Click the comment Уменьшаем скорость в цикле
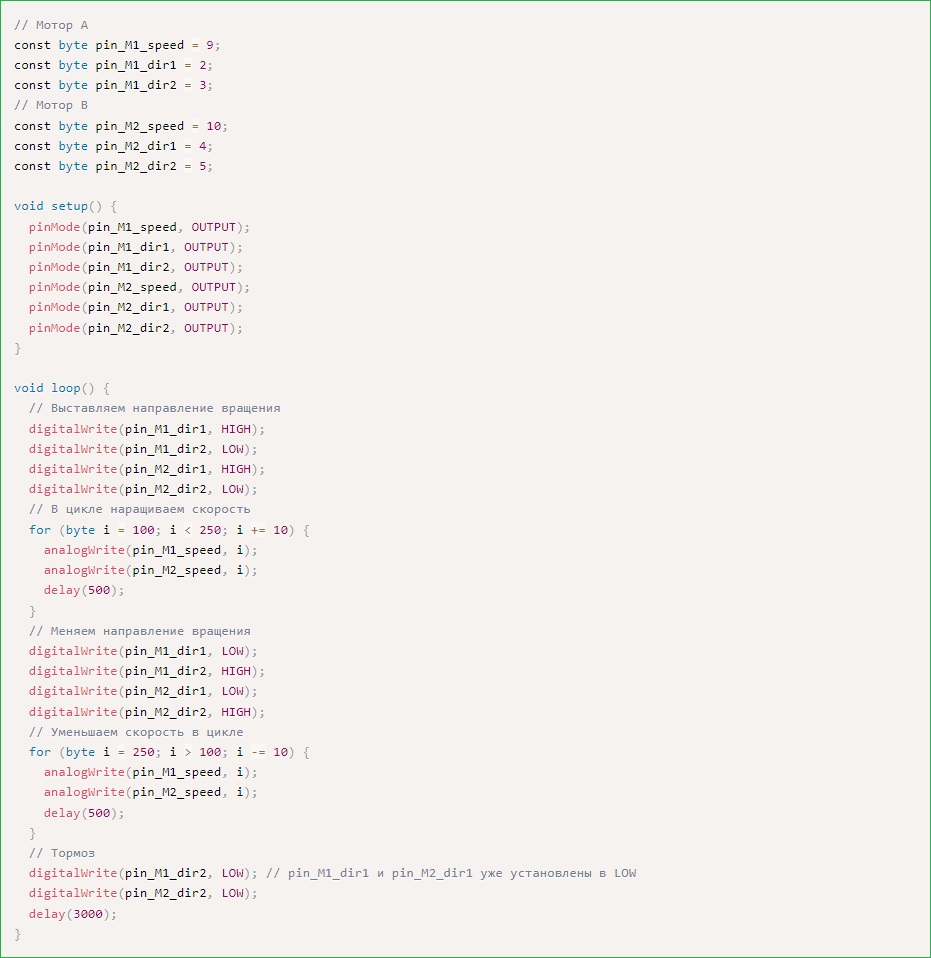This screenshot has height=958, width=931. pyautogui.click(x=136, y=732)
